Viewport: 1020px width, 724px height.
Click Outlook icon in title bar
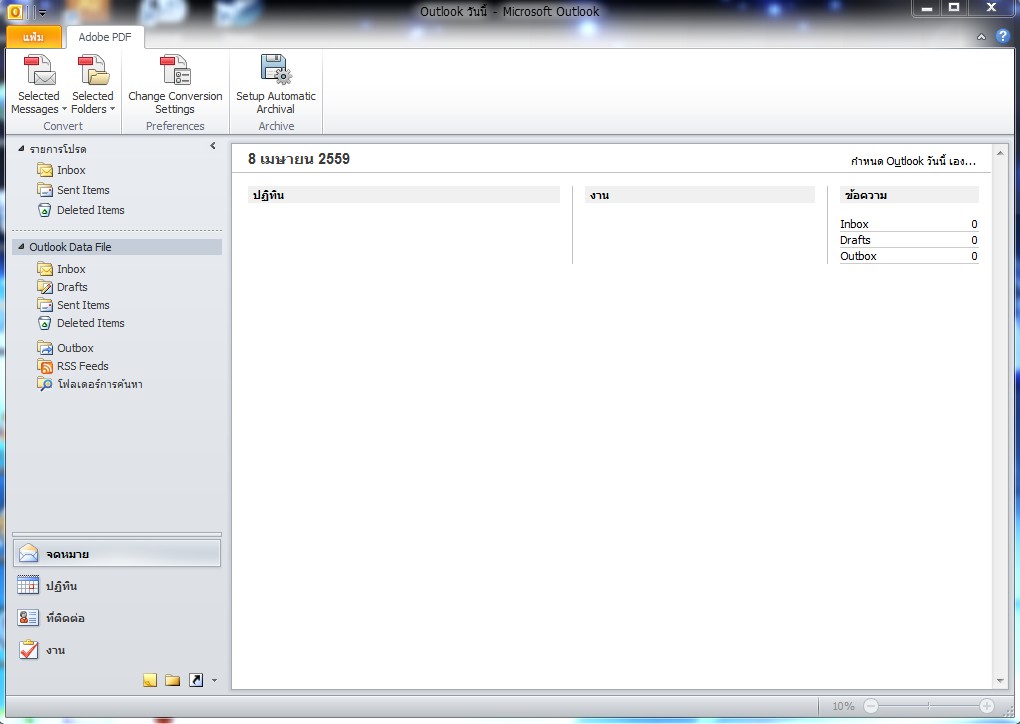point(14,12)
